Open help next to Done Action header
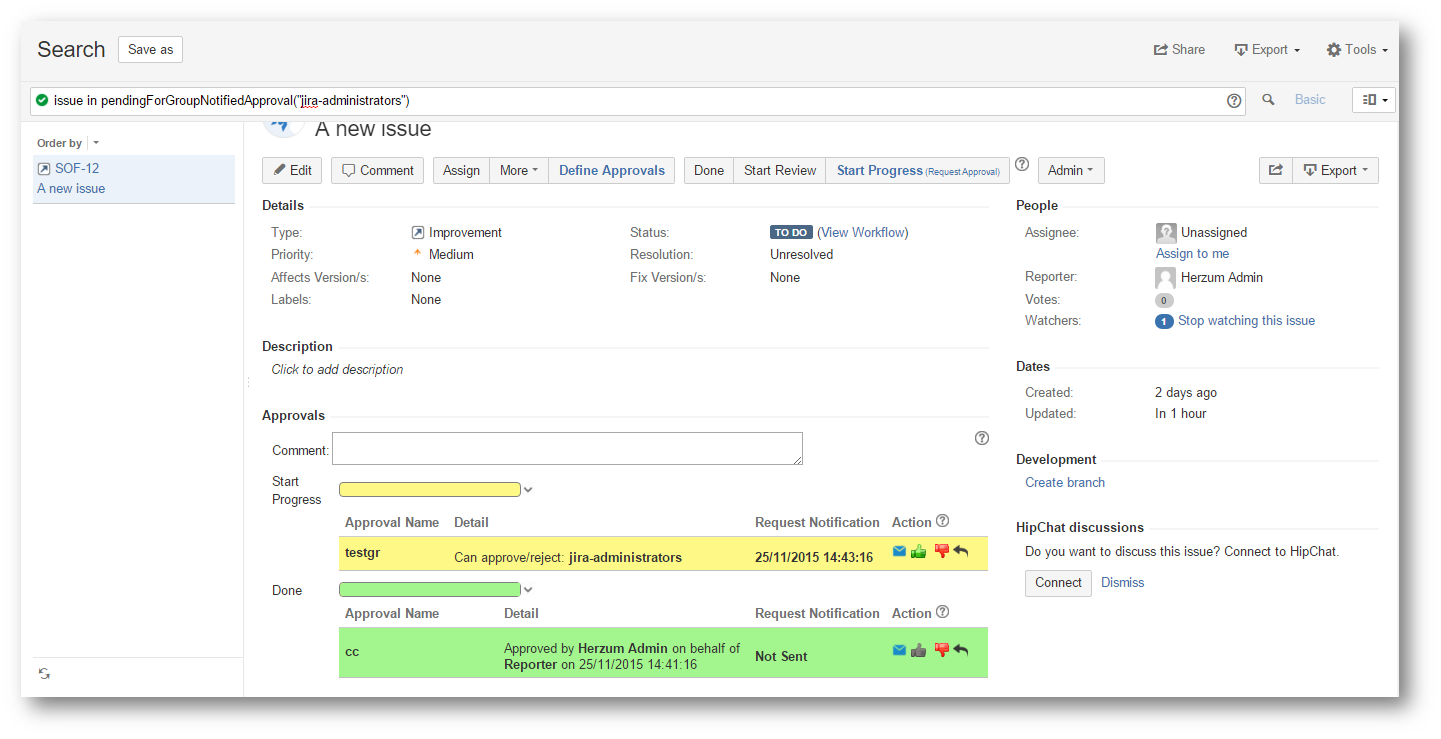Screen dimensions: 1441x739 (x=942, y=612)
